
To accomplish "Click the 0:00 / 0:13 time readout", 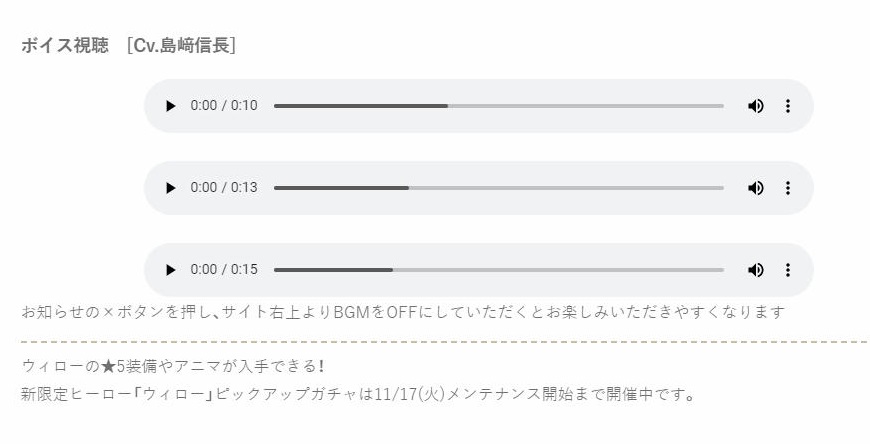I will point(224,188).
